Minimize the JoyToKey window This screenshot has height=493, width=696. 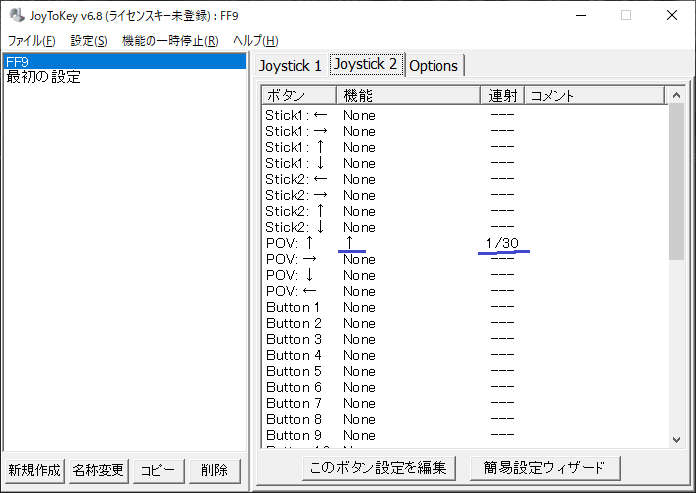coord(581,16)
